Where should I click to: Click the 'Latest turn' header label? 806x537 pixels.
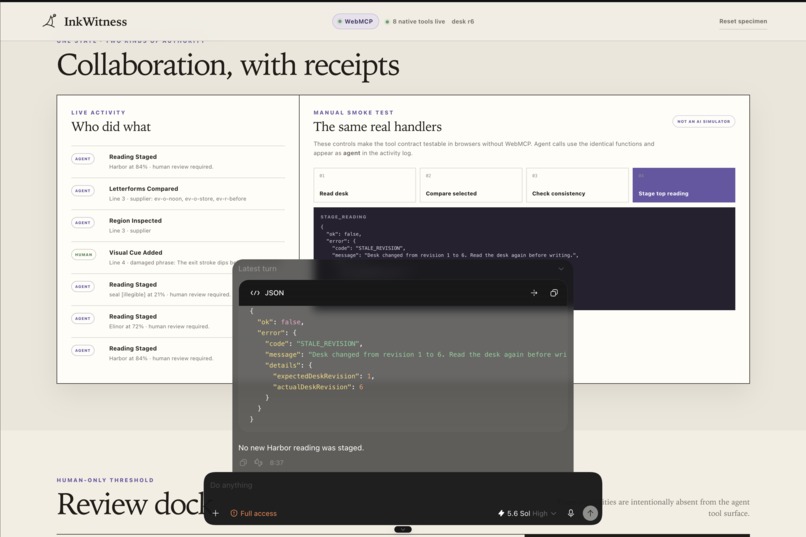pyautogui.click(x=257, y=269)
